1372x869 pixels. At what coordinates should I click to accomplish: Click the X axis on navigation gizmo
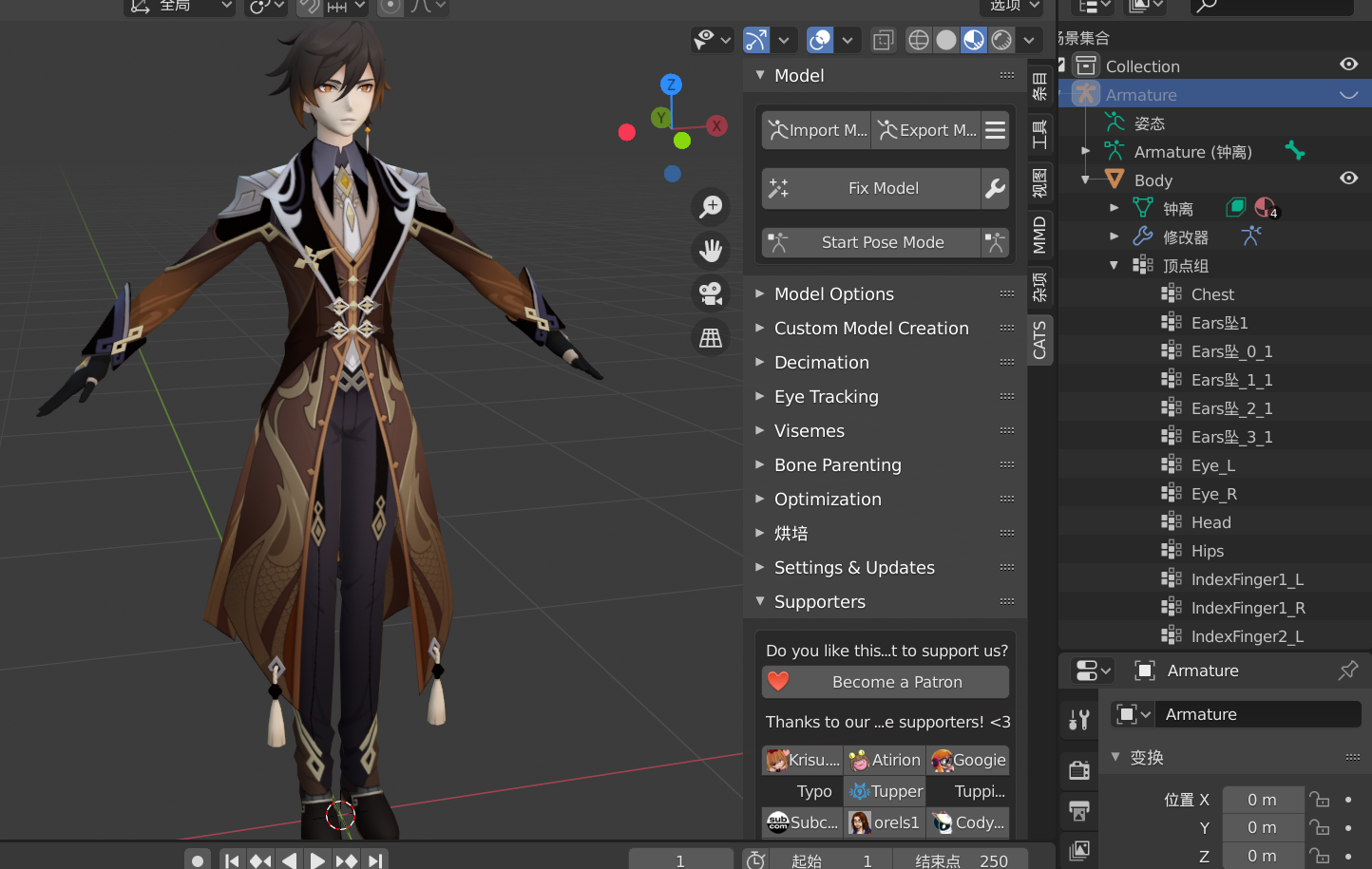716,125
